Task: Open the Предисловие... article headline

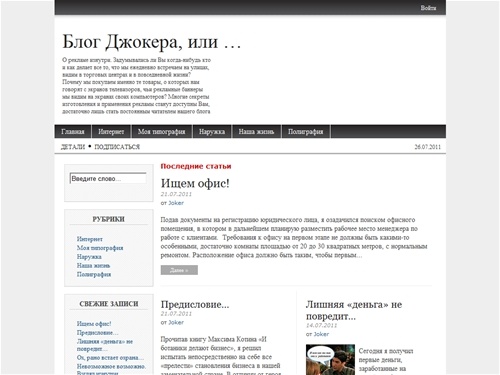Action: 195,304
